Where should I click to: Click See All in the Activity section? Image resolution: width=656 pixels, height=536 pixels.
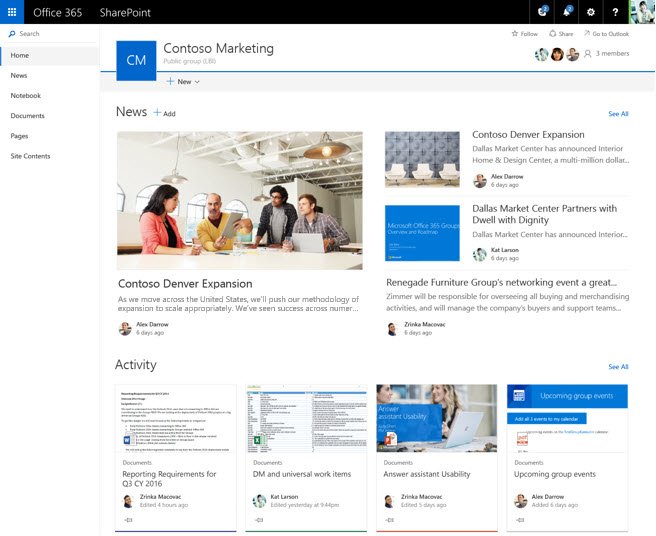point(618,367)
